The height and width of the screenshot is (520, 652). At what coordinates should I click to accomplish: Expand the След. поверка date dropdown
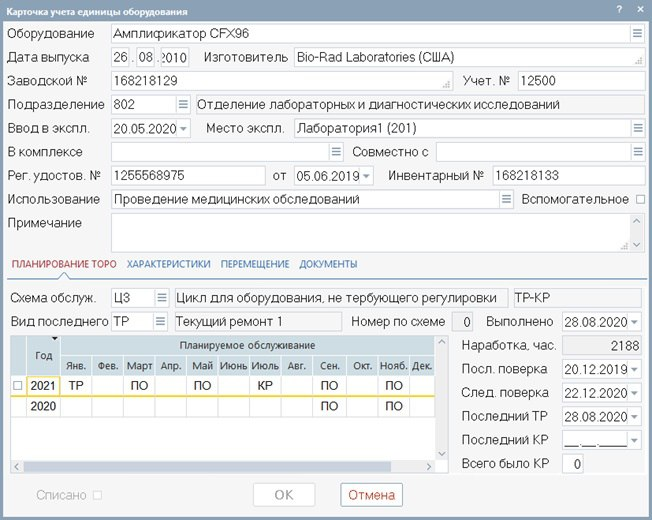coord(634,393)
